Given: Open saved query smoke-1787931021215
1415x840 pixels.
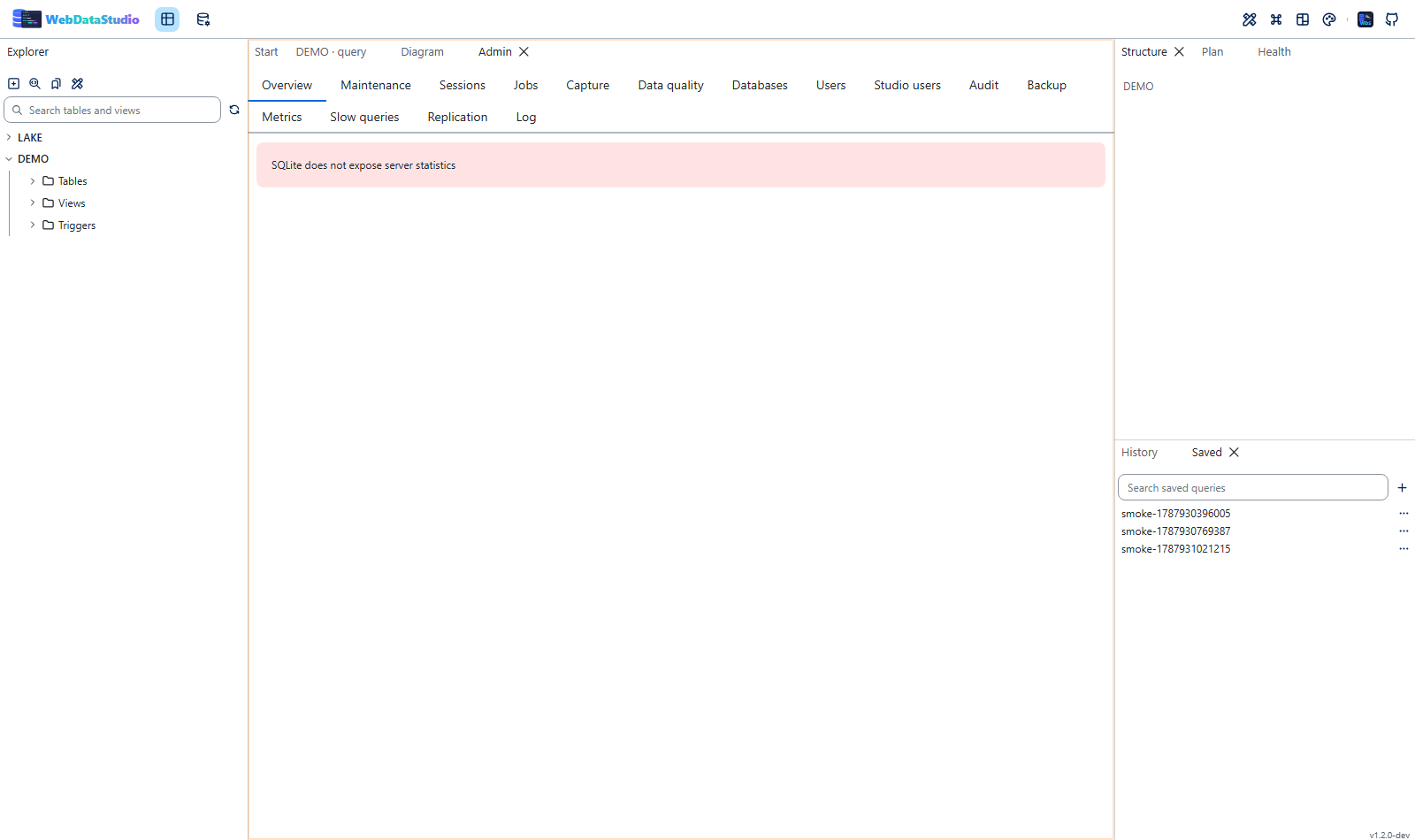Looking at the screenshot, I should click(1176, 549).
